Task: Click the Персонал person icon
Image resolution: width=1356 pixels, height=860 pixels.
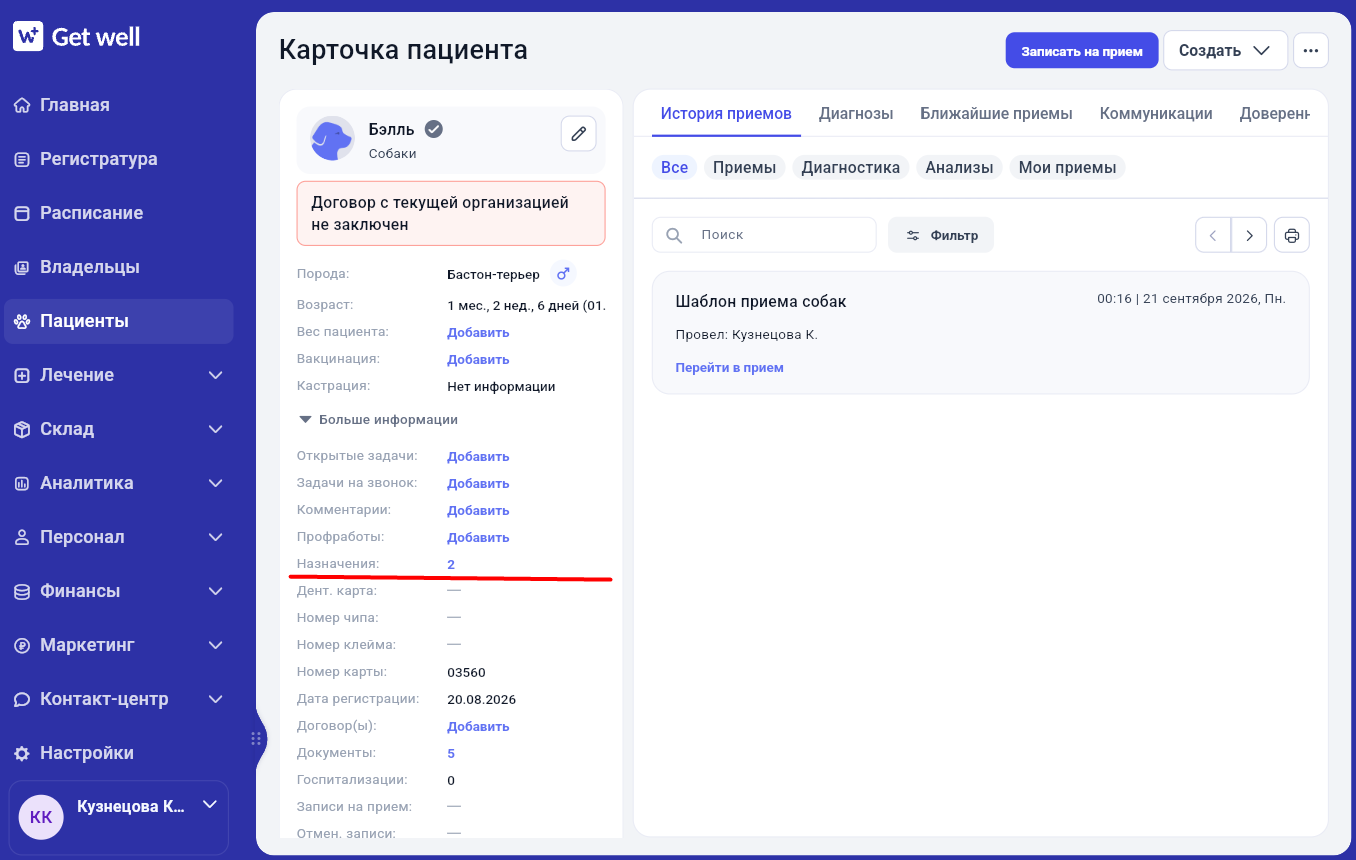Action: (22, 537)
